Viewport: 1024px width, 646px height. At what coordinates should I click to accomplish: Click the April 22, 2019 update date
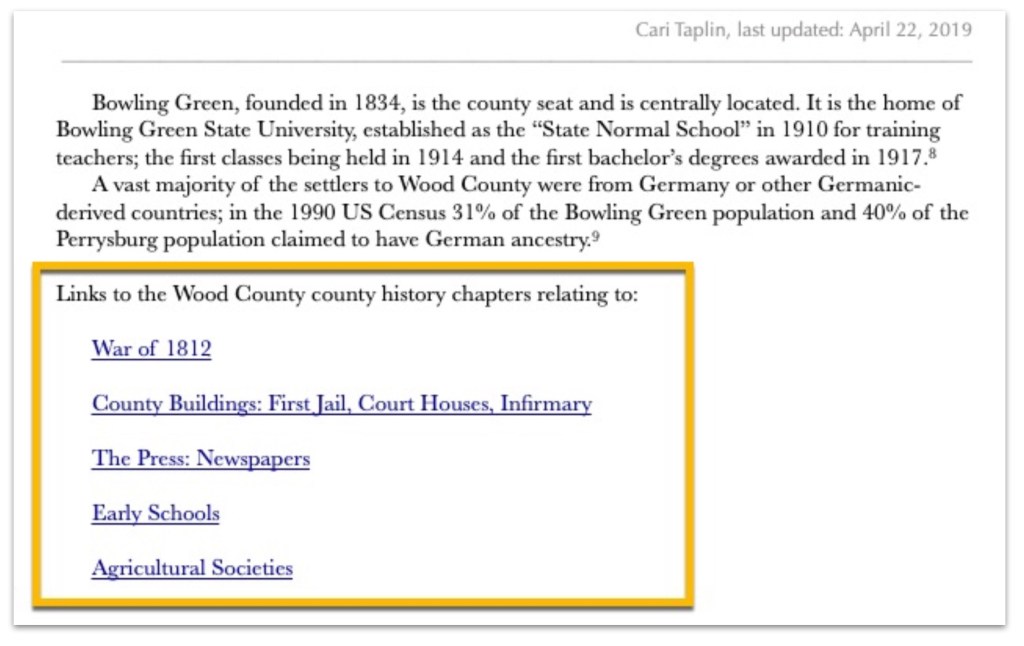click(x=910, y=30)
